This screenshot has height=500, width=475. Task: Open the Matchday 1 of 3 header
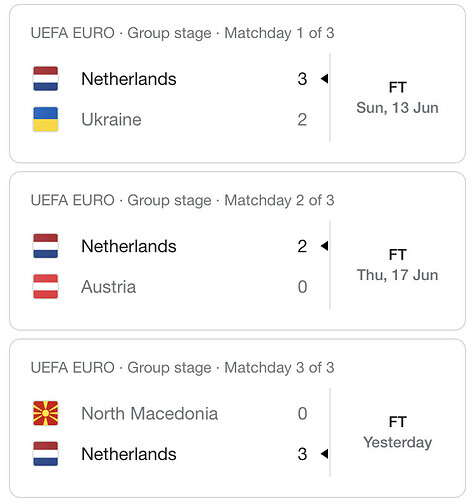click(182, 33)
